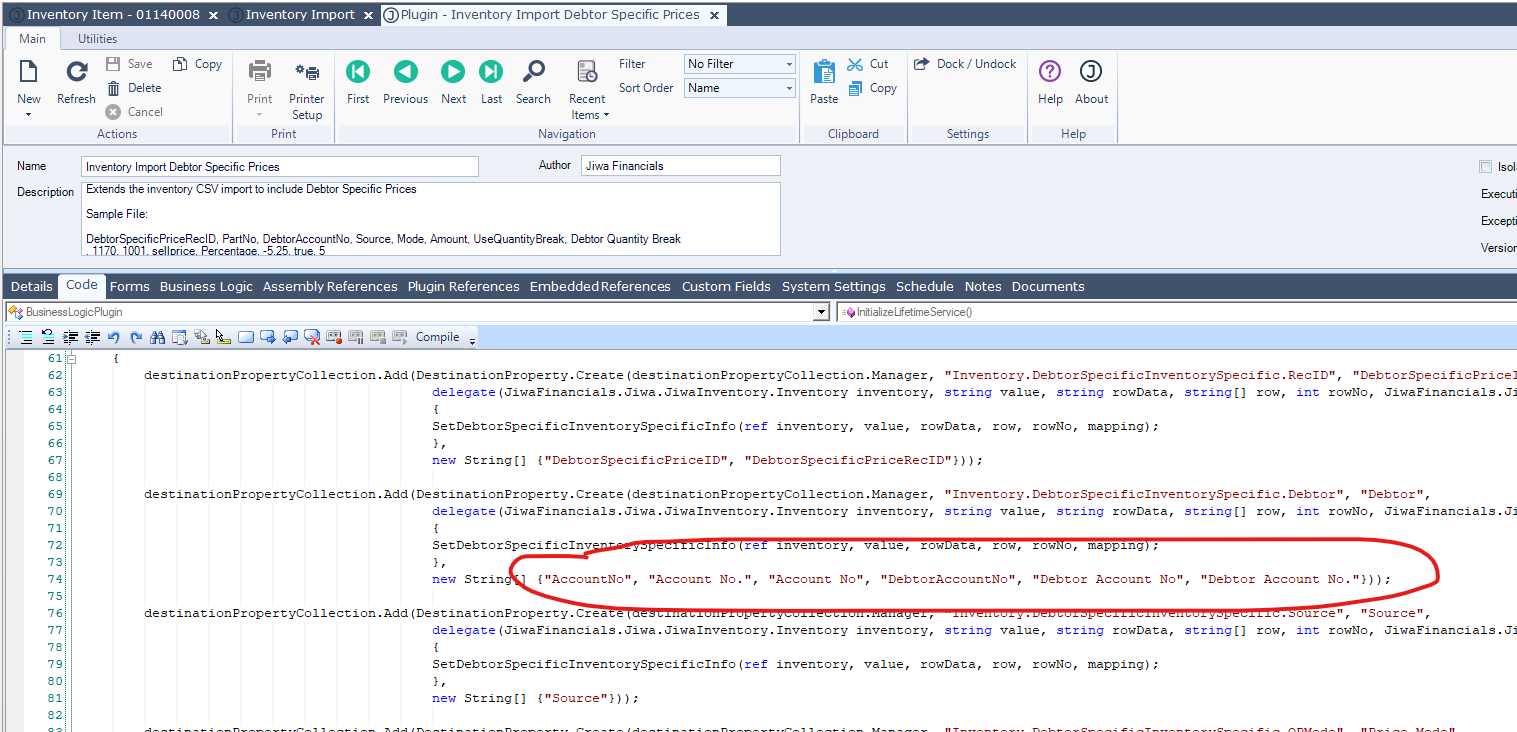Click the Name input field
This screenshot has width=1517, height=732.
[x=280, y=167]
